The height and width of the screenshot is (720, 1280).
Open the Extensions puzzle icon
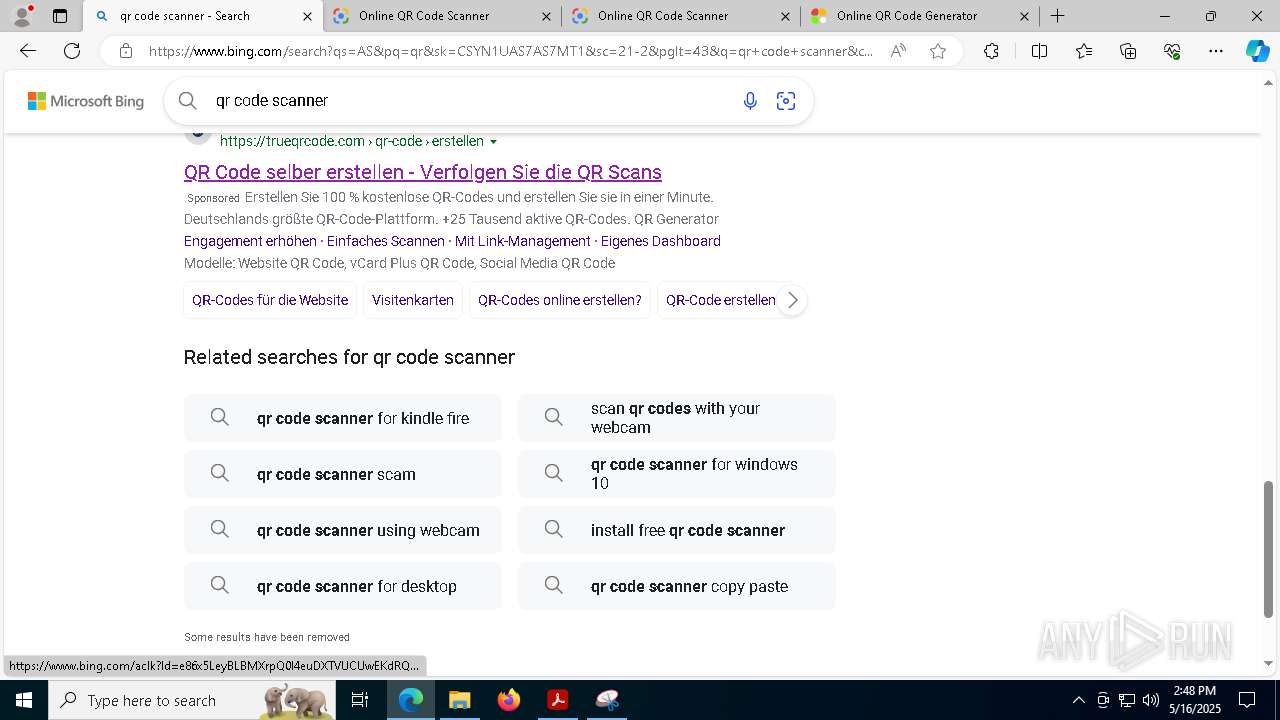[991, 51]
